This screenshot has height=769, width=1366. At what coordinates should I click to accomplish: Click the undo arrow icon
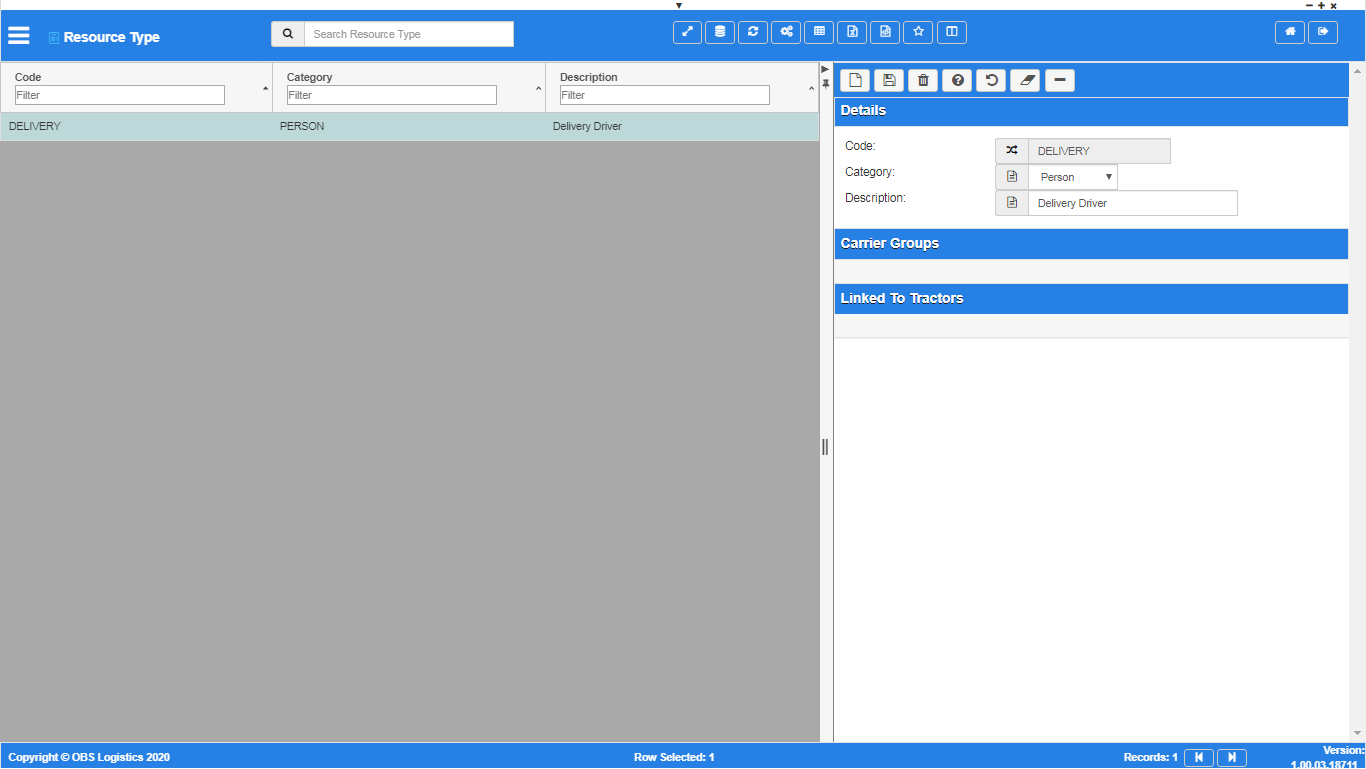(991, 80)
